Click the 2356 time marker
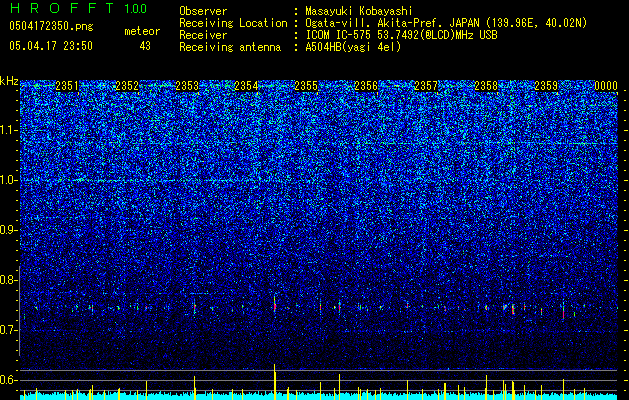 (x=366, y=86)
